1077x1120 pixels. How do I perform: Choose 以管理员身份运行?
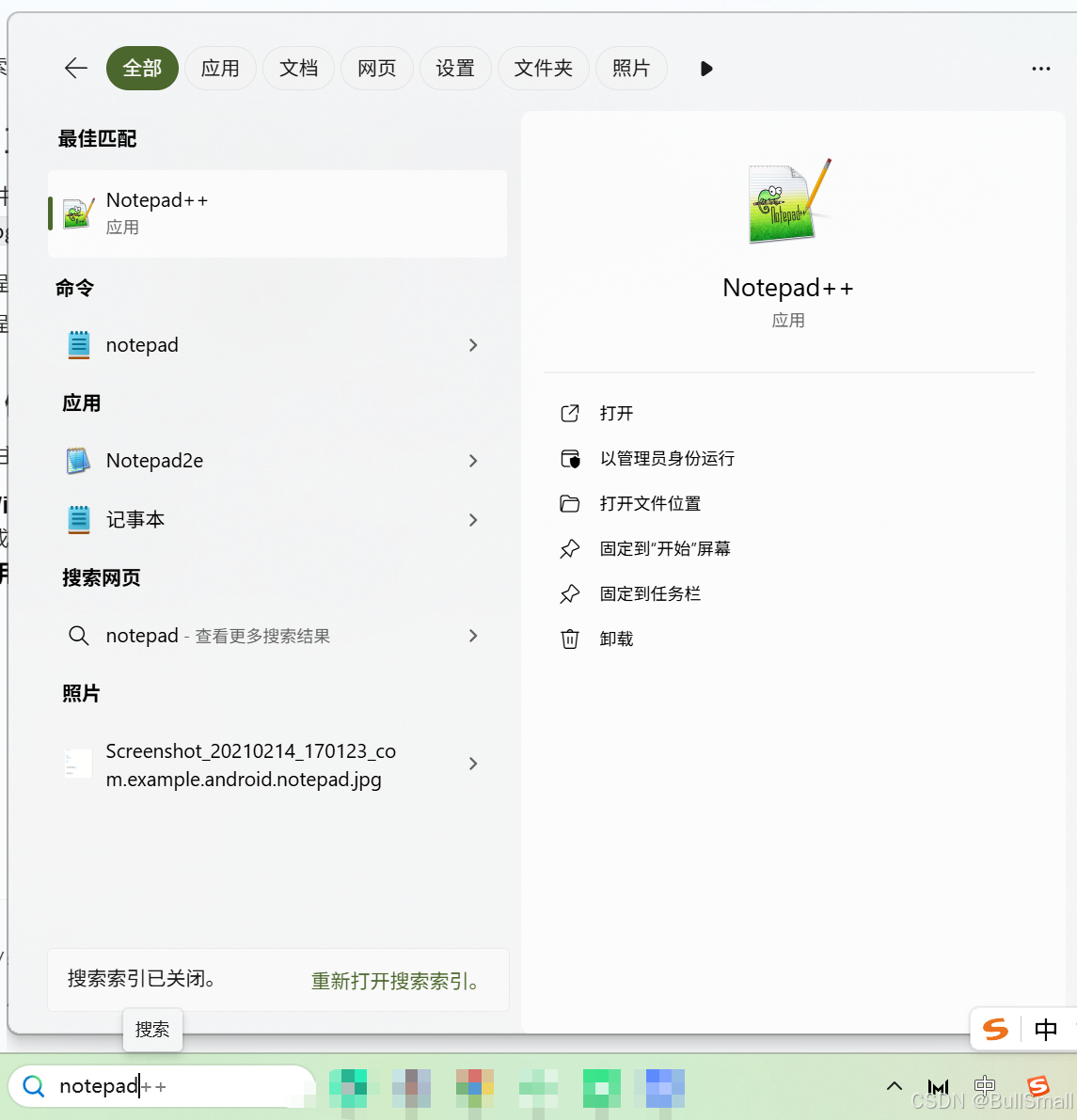[668, 458]
